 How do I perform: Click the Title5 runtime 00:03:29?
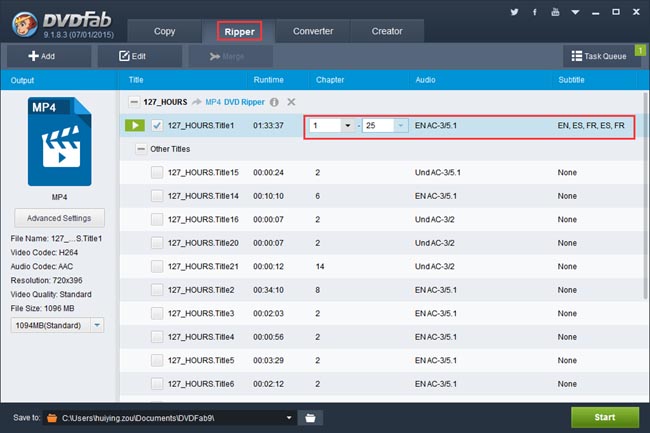(x=269, y=360)
